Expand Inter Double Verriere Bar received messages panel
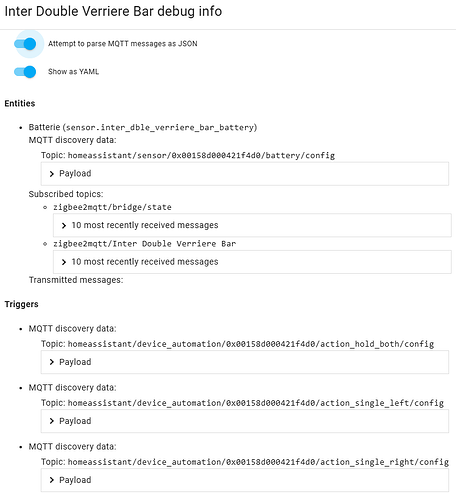Image resolution: width=456 pixels, height=500 pixels. click(x=252, y=262)
